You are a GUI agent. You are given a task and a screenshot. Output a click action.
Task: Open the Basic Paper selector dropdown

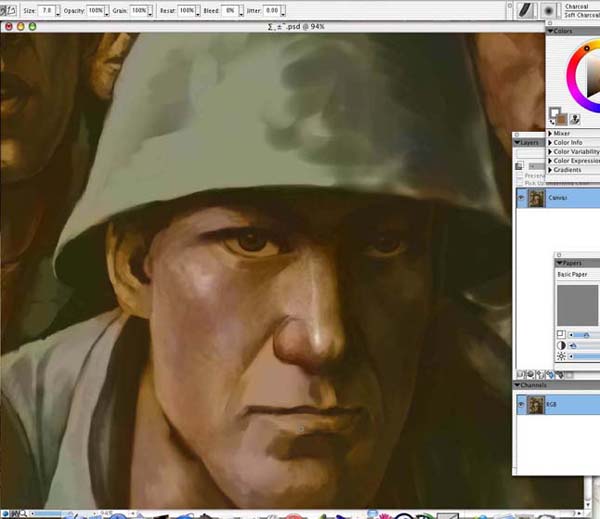(578, 274)
